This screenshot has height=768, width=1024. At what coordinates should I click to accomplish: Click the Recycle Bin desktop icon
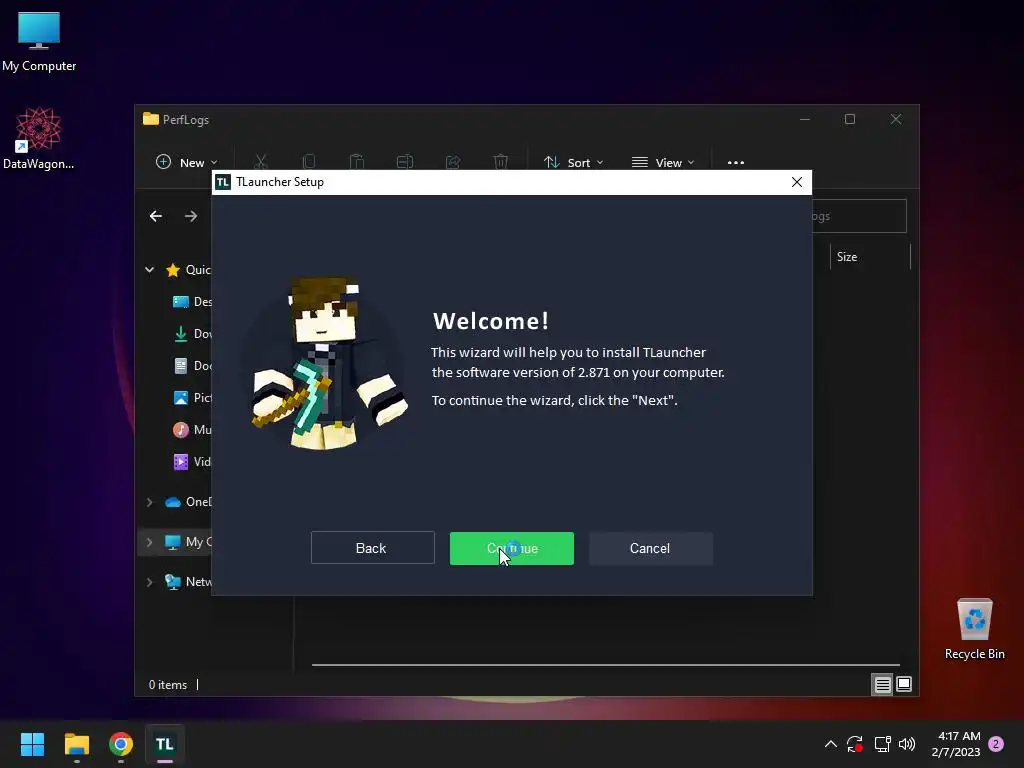click(974, 629)
